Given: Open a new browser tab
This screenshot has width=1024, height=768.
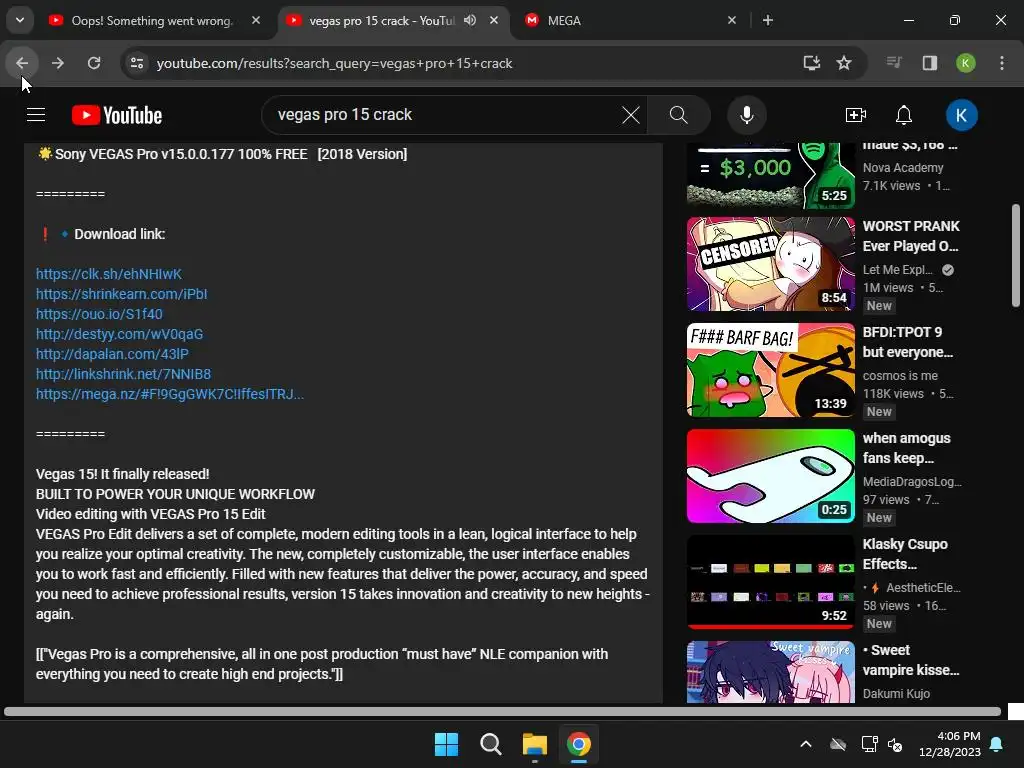Looking at the screenshot, I should [768, 20].
